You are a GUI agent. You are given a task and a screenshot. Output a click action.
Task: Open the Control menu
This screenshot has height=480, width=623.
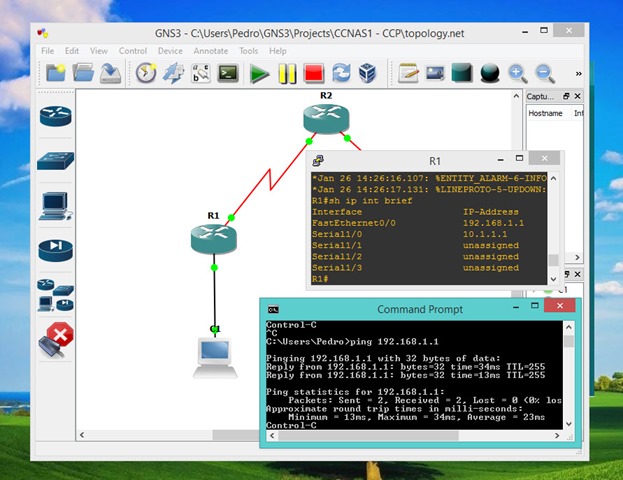[133, 51]
